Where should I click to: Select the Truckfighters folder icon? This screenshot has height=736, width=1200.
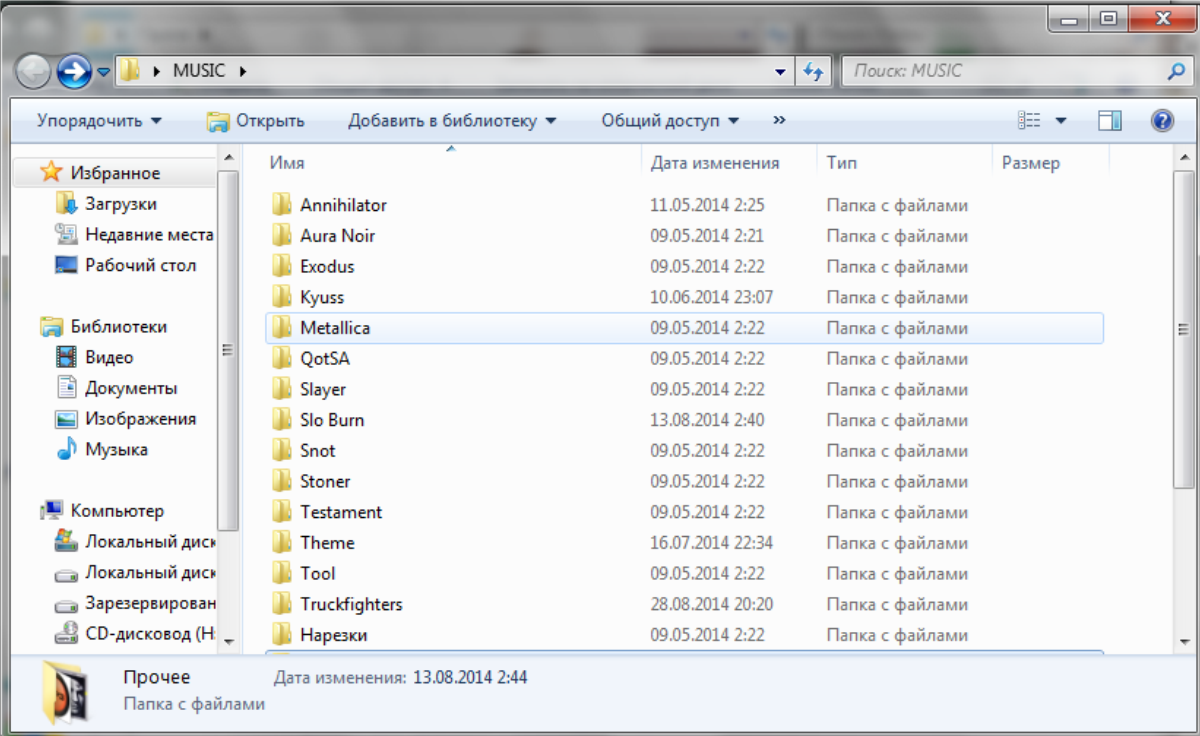(281, 605)
